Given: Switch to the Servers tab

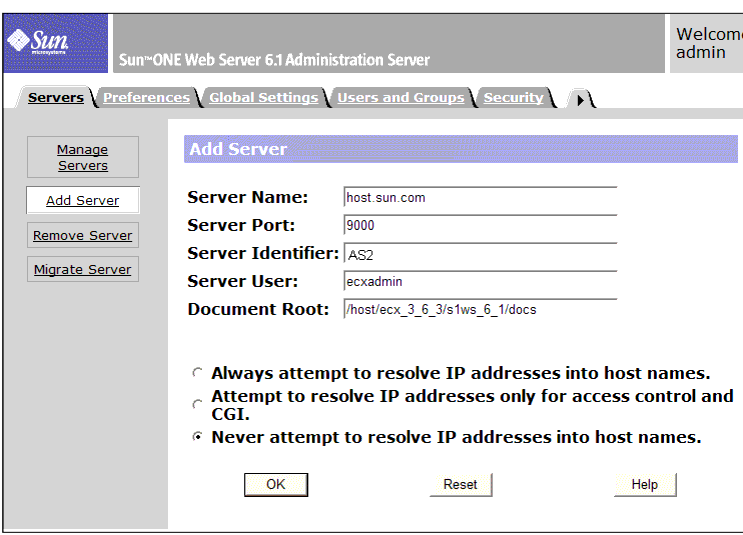Looking at the screenshot, I should (x=56, y=98).
